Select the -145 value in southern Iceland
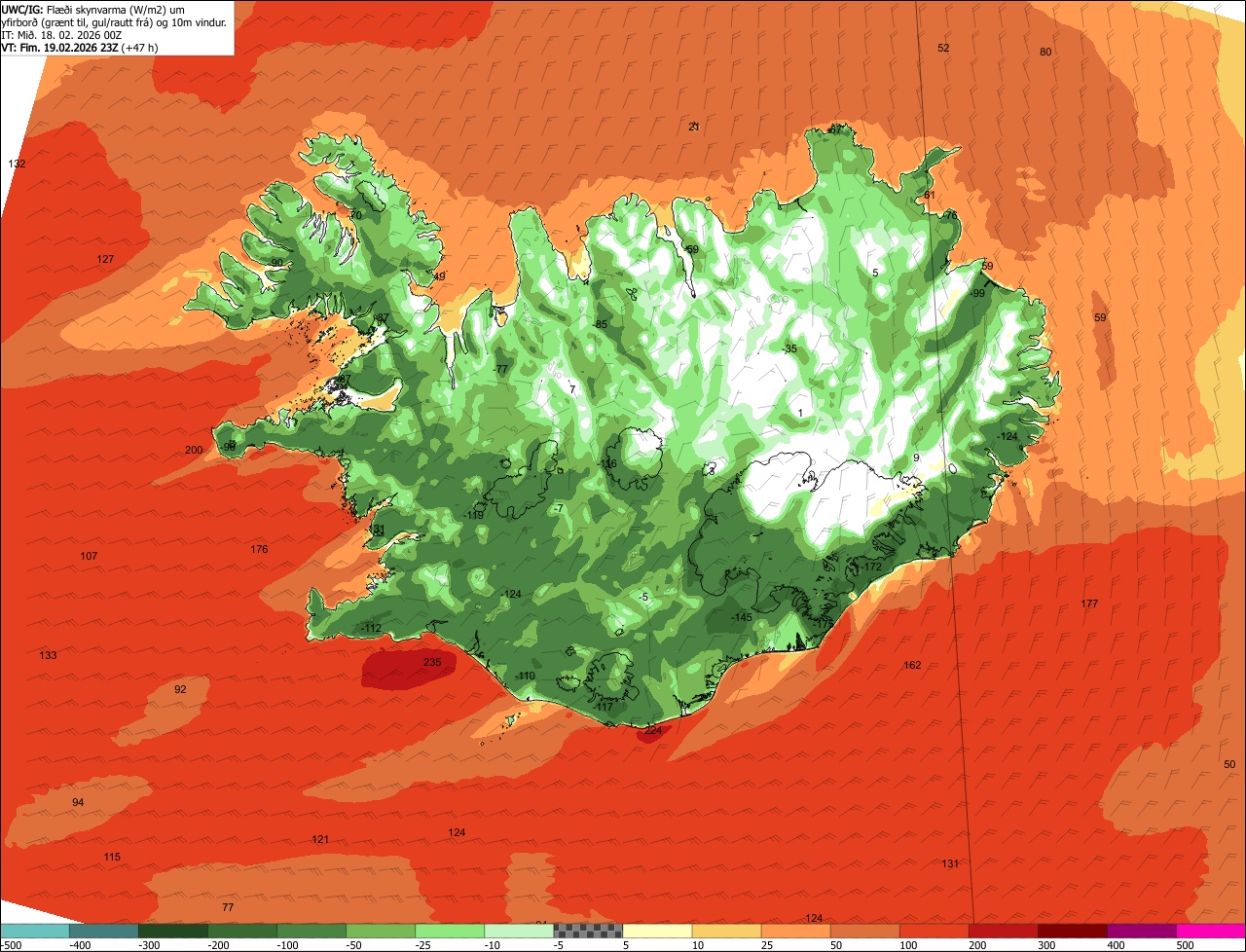 742,617
